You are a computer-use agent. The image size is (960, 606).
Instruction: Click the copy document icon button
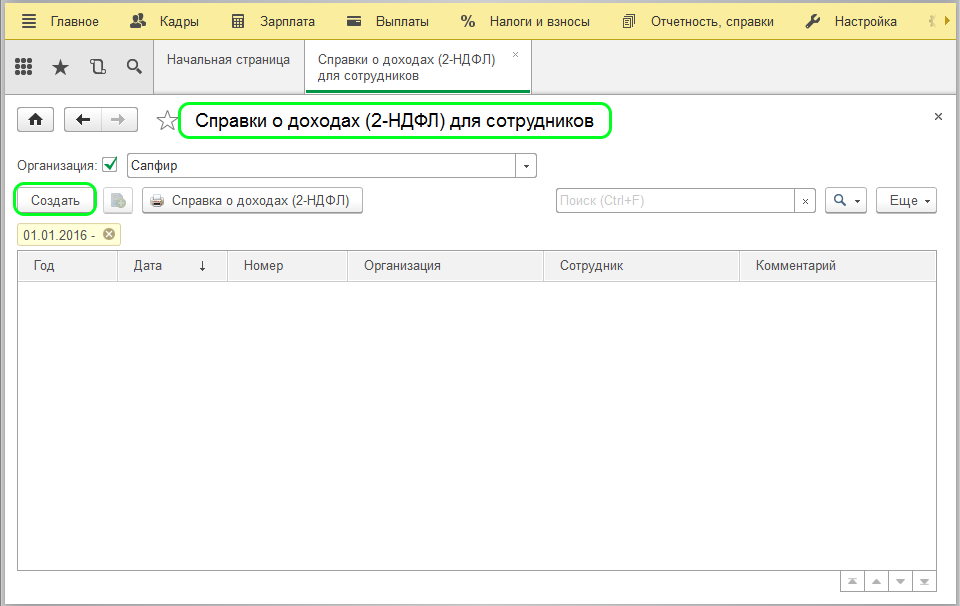pos(118,200)
